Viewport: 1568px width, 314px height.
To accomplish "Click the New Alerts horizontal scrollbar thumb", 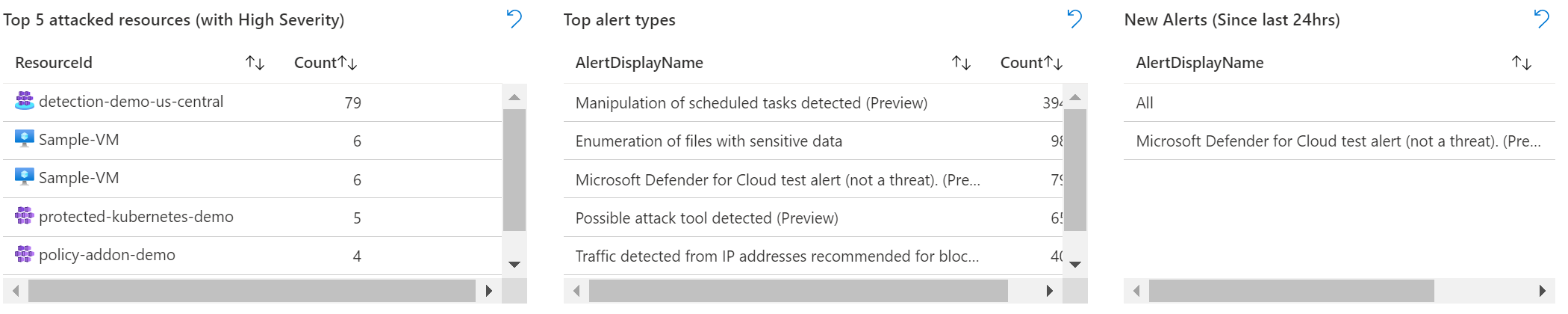I will click(x=1292, y=291).
